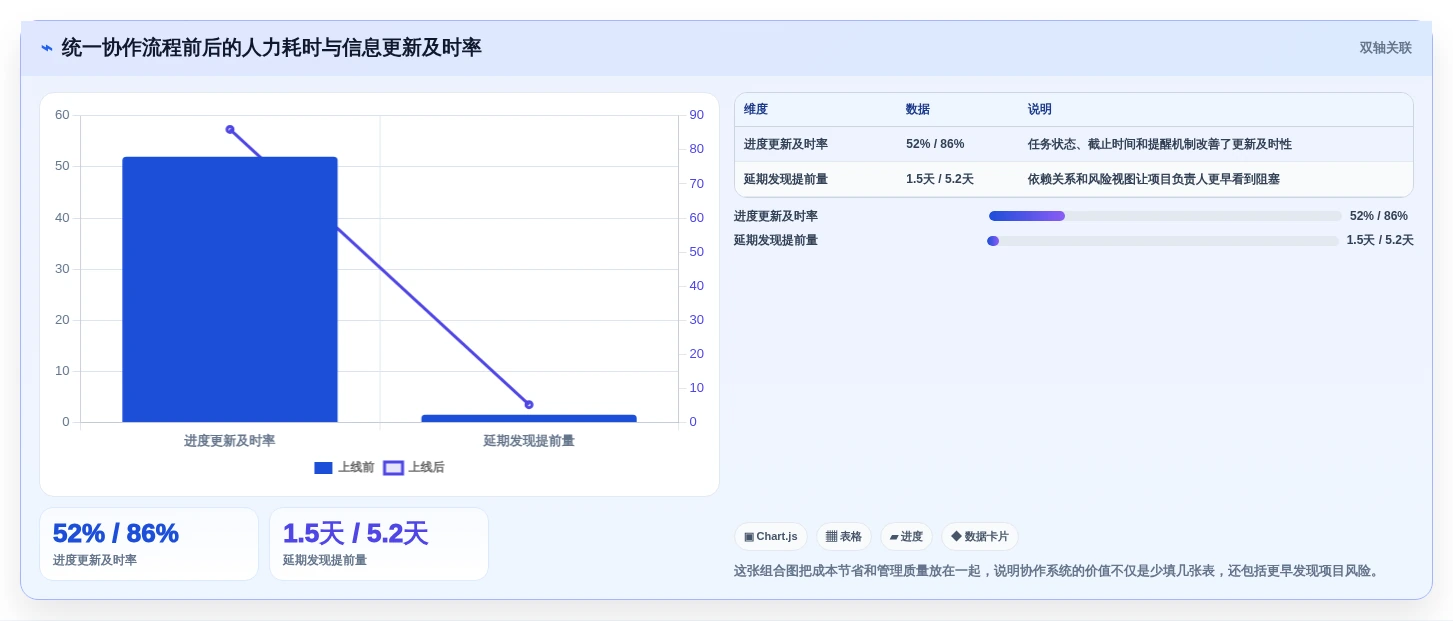Click the 说明 column header
This screenshot has width=1453, height=621.
point(1040,110)
